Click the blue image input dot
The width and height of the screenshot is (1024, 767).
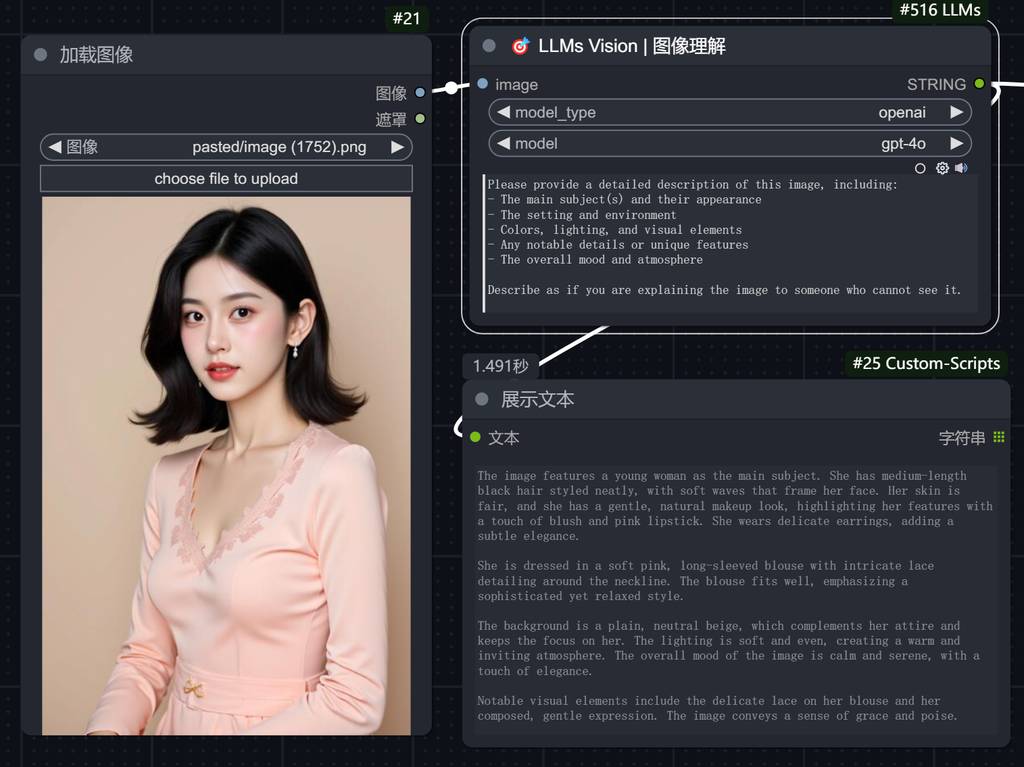coord(481,84)
